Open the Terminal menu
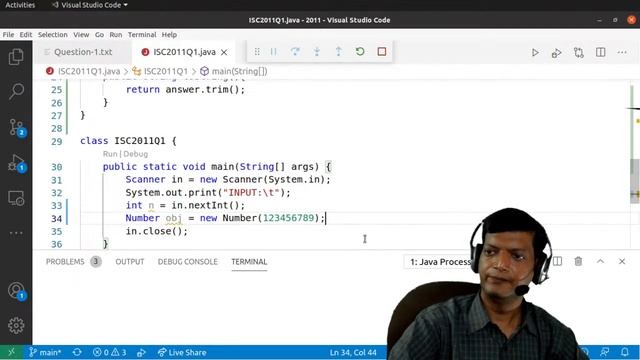 142,35
